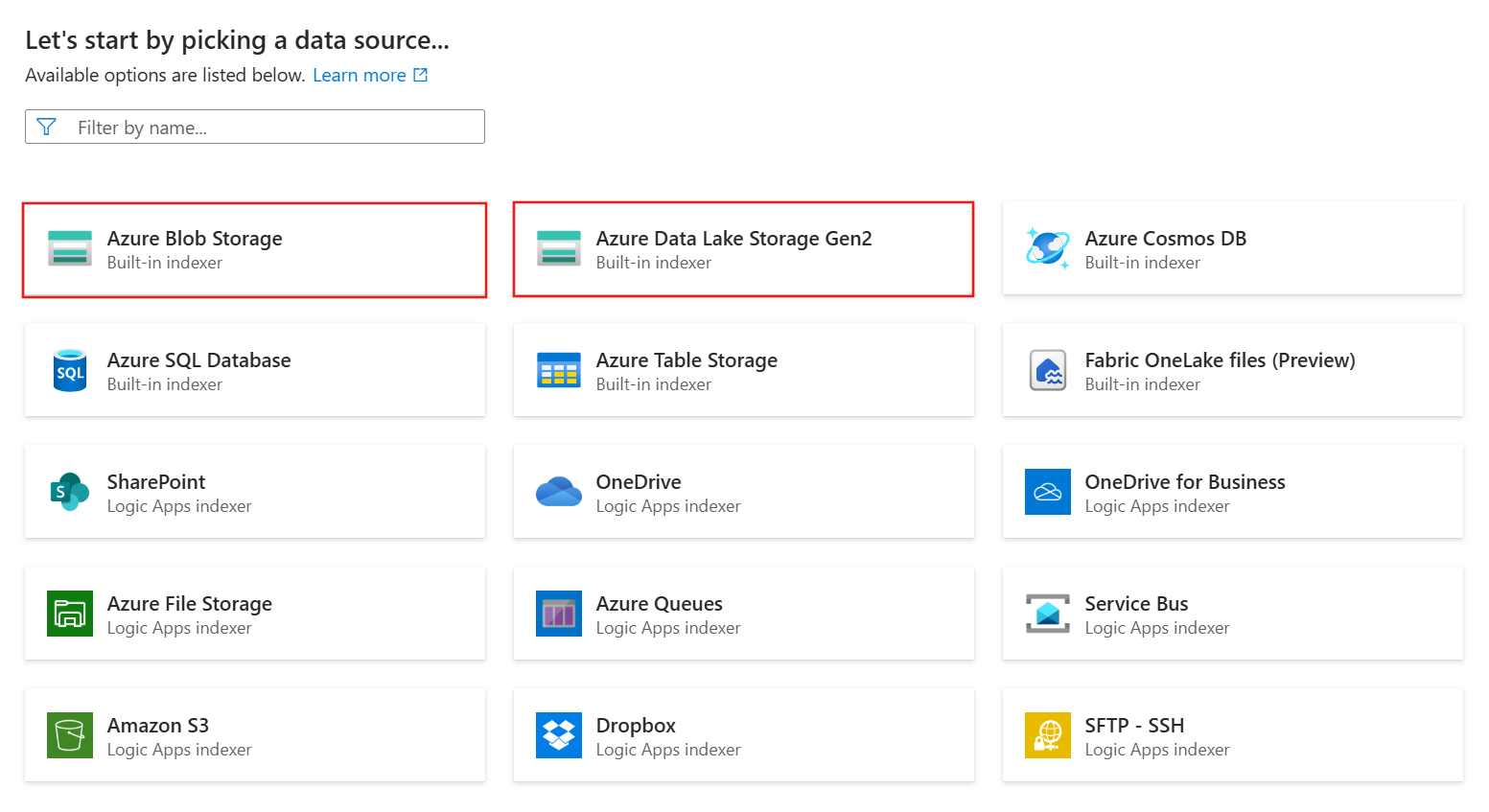Click the Azure Blob Storage icon
Viewport: 1489px width, 812px height.
coord(70,248)
